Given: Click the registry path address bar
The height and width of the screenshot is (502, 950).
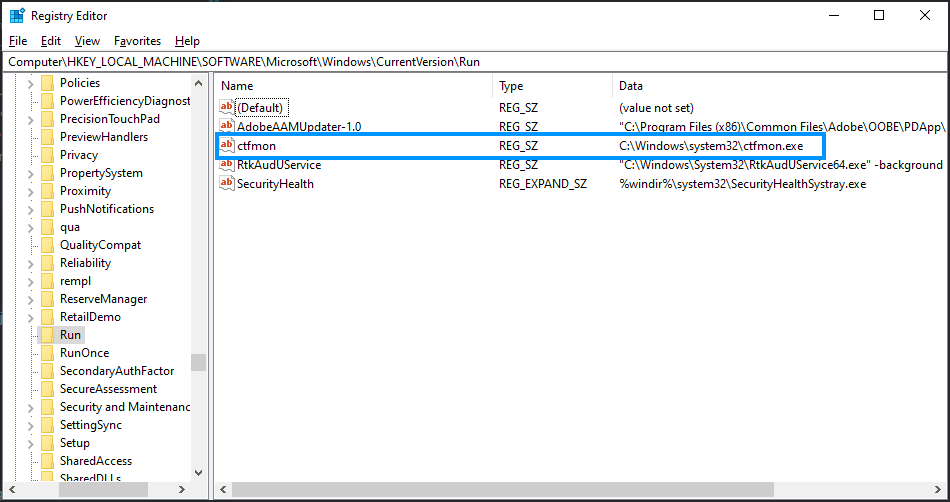Looking at the screenshot, I should pos(475,62).
